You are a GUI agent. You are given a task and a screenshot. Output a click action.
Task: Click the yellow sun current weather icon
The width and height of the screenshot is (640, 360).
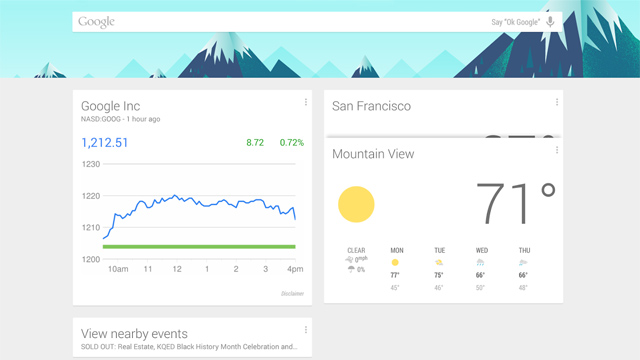coord(356,204)
